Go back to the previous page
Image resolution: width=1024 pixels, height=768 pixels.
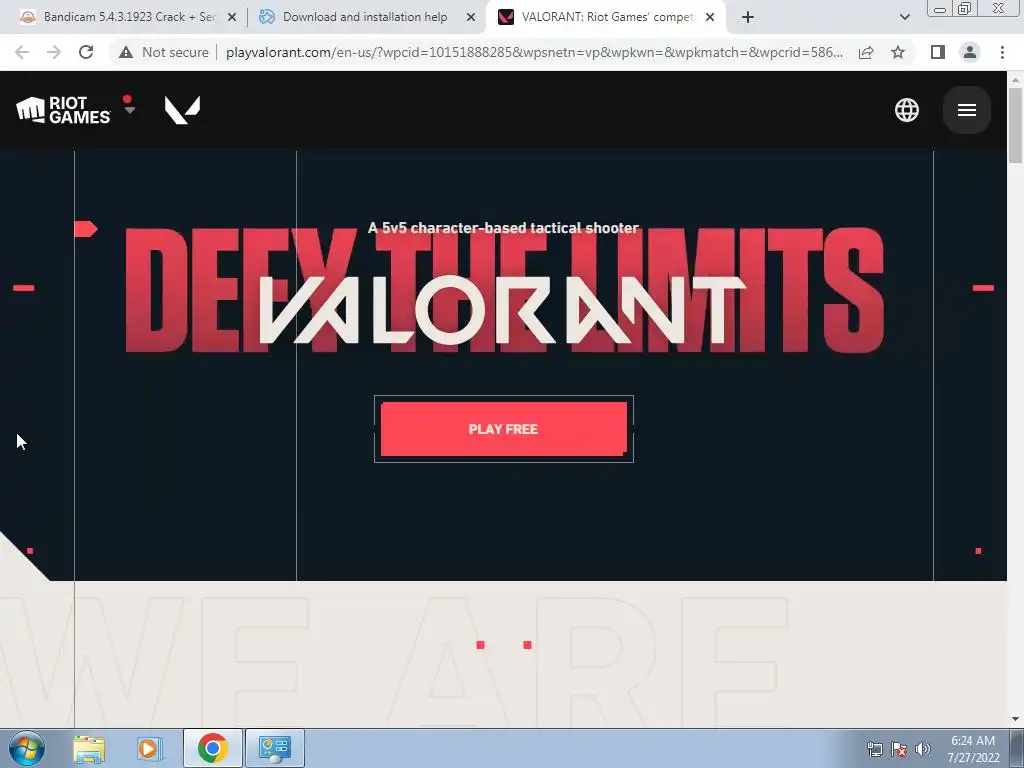pyautogui.click(x=22, y=52)
